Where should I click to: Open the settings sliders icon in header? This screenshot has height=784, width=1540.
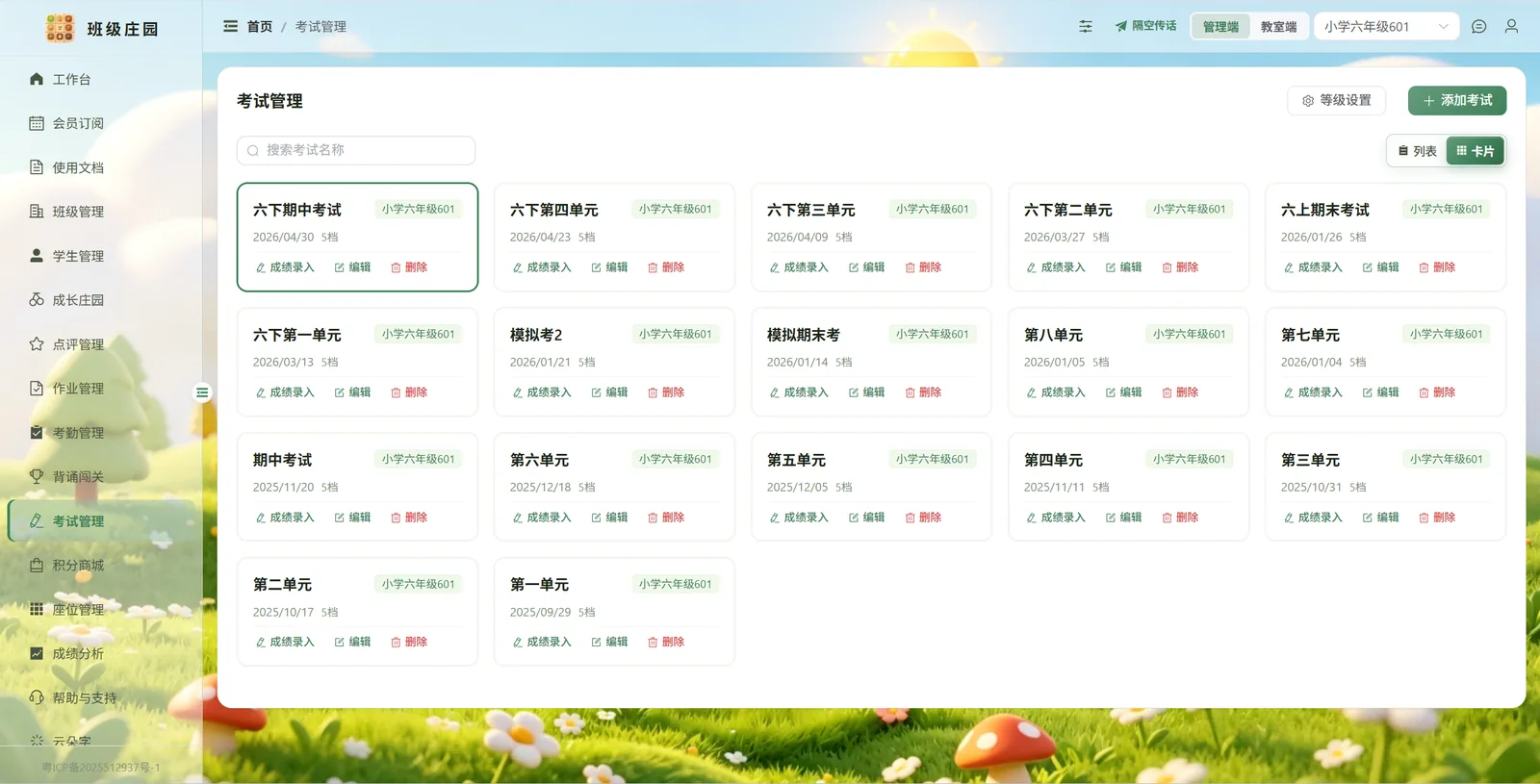pos(1086,27)
